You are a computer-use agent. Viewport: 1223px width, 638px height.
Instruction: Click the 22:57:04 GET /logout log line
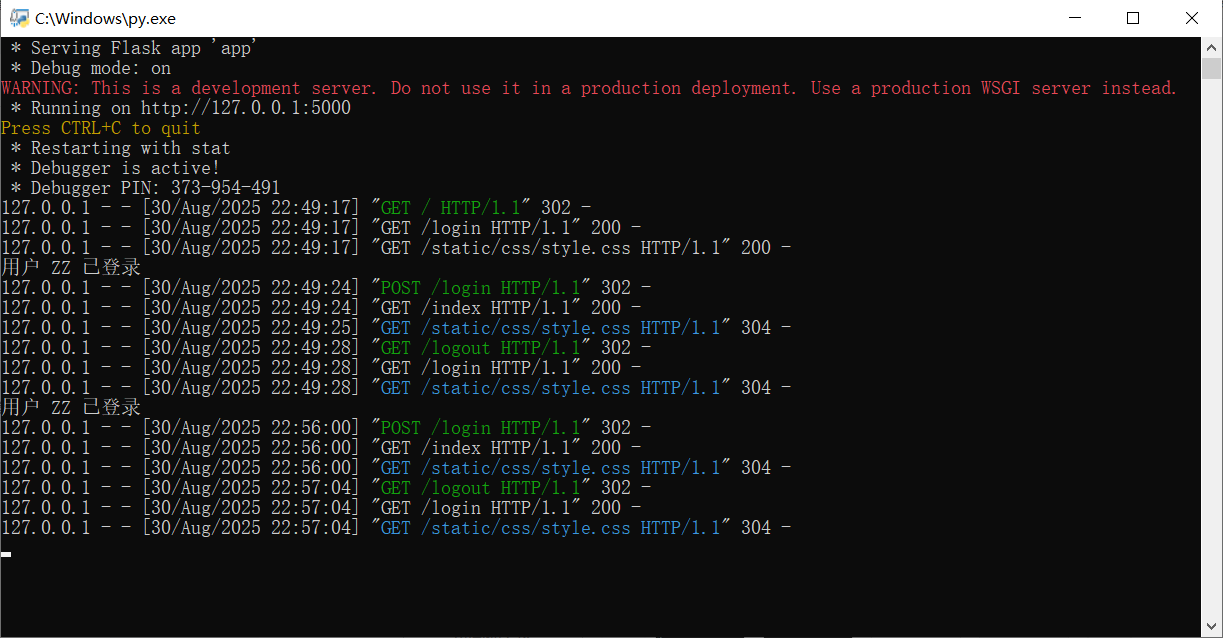click(326, 488)
